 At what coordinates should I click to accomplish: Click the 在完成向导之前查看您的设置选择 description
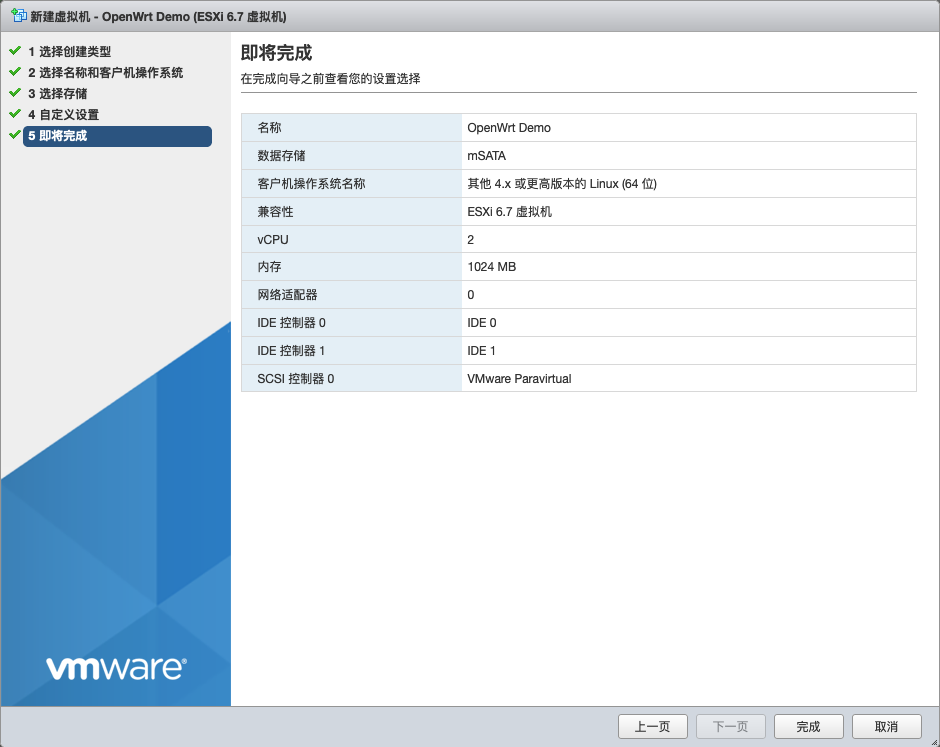(x=330, y=79)
